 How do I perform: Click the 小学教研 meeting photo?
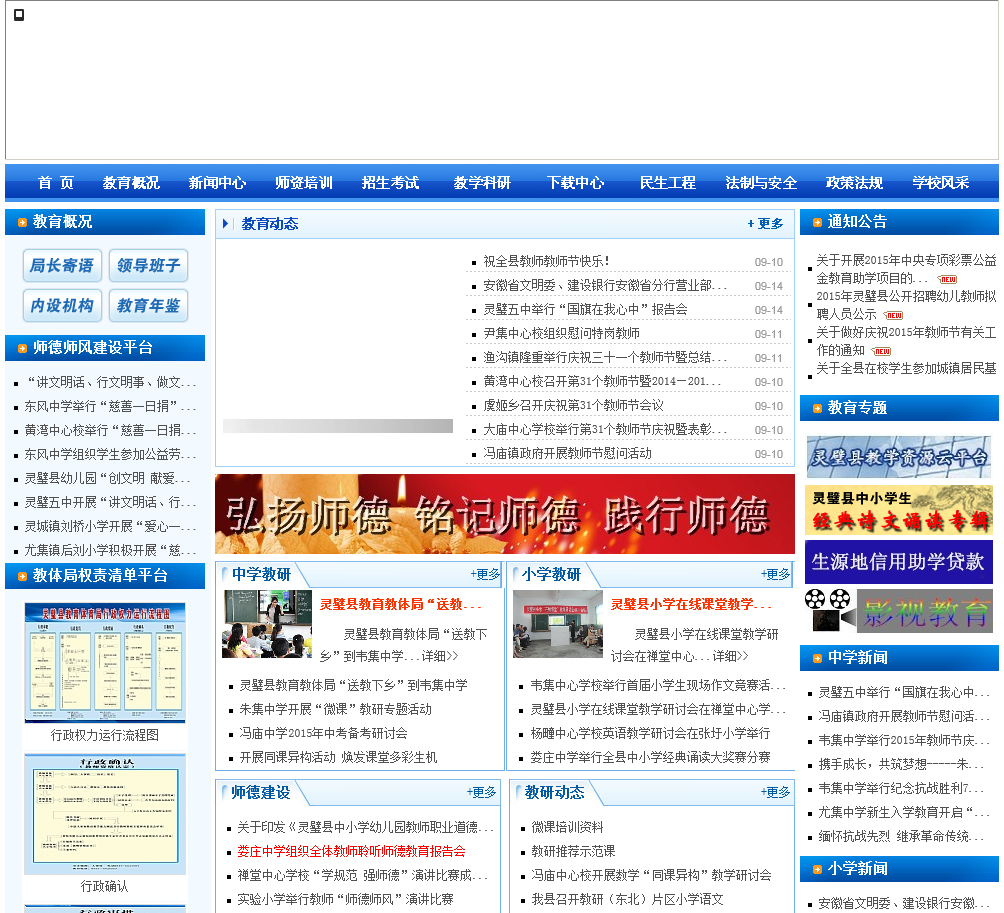pyautogui.click(x=558, y=624)
